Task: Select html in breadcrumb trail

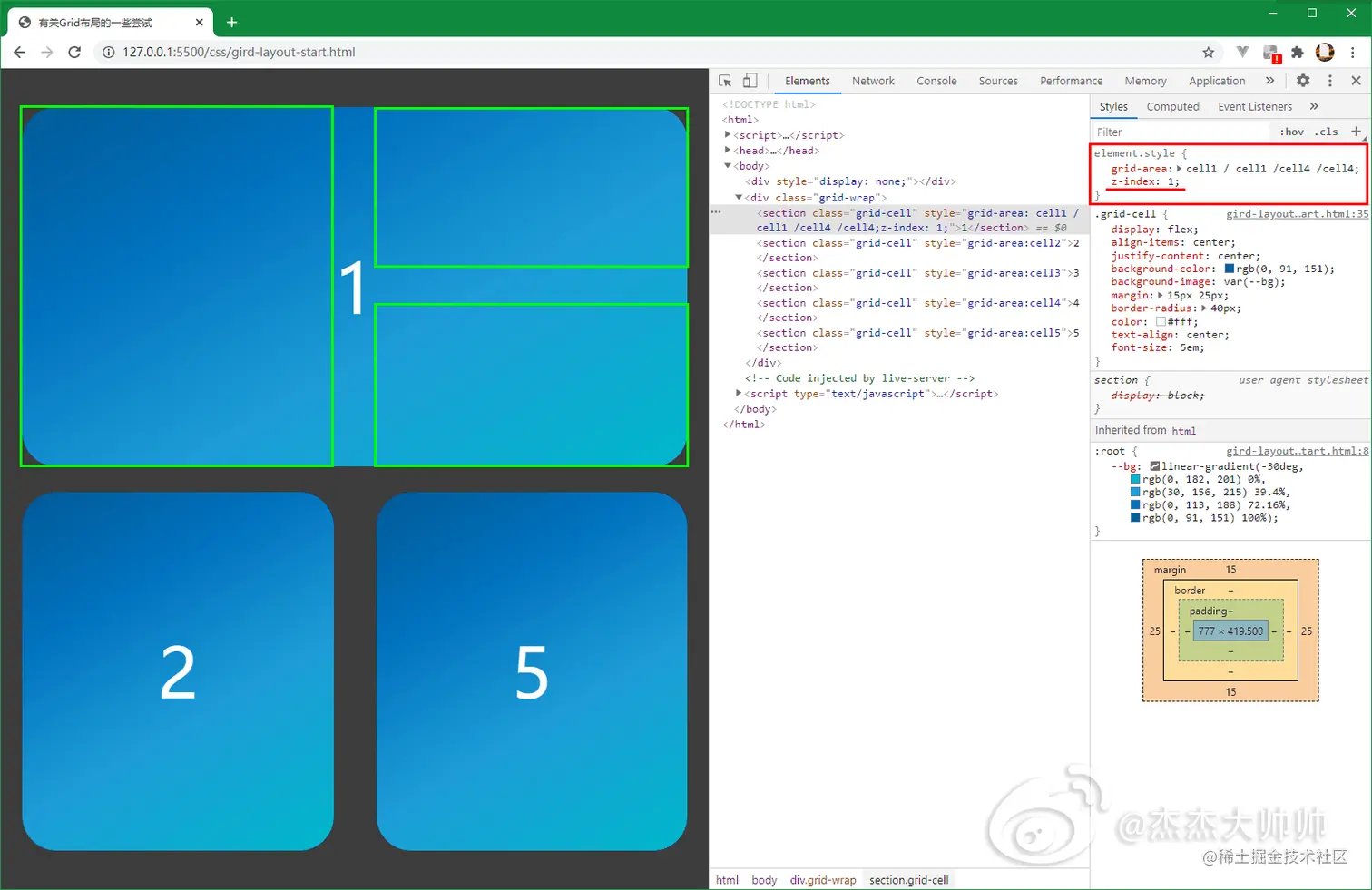Action: point(727,880)
